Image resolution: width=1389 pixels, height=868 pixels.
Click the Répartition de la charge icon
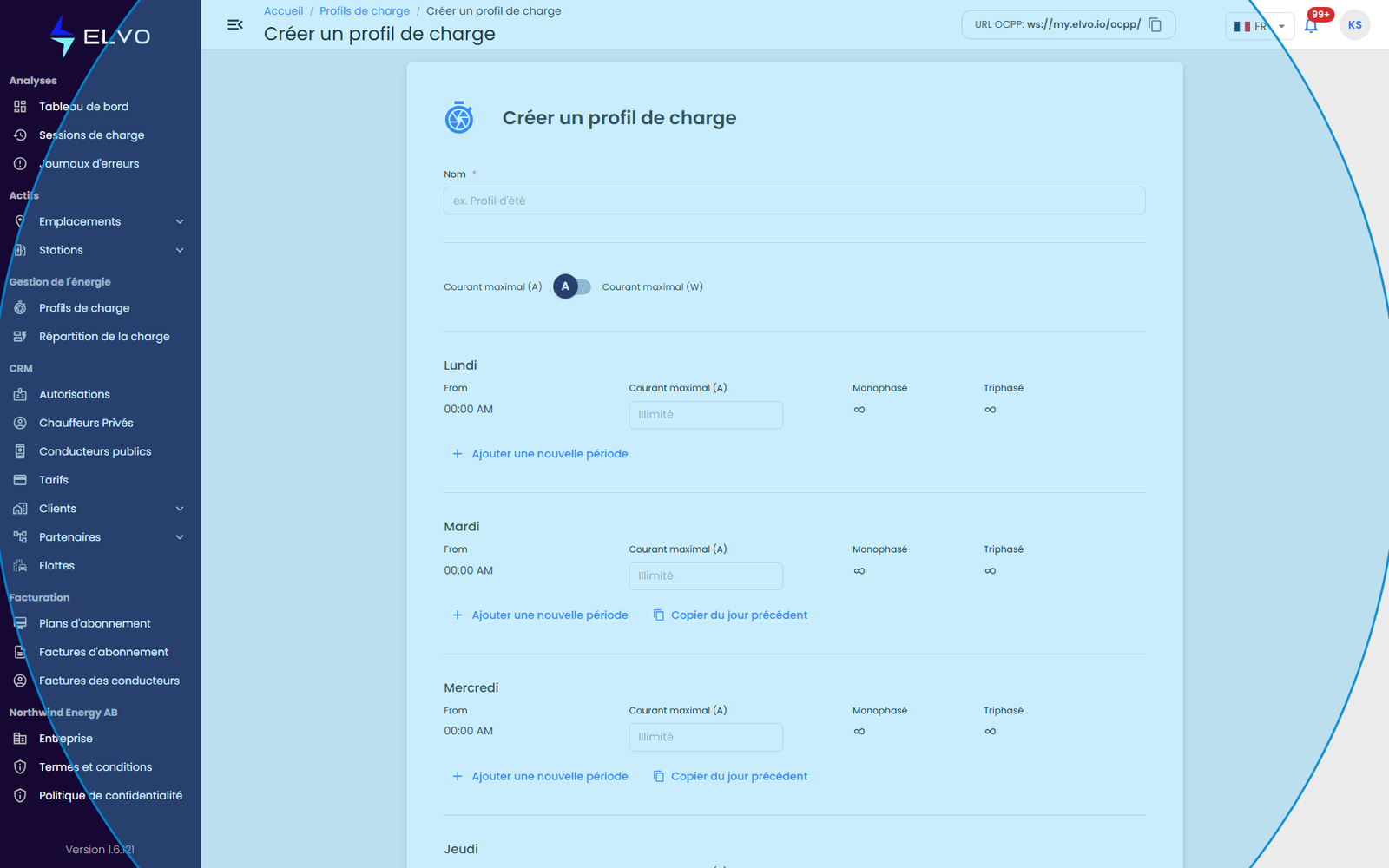point(20,337)
